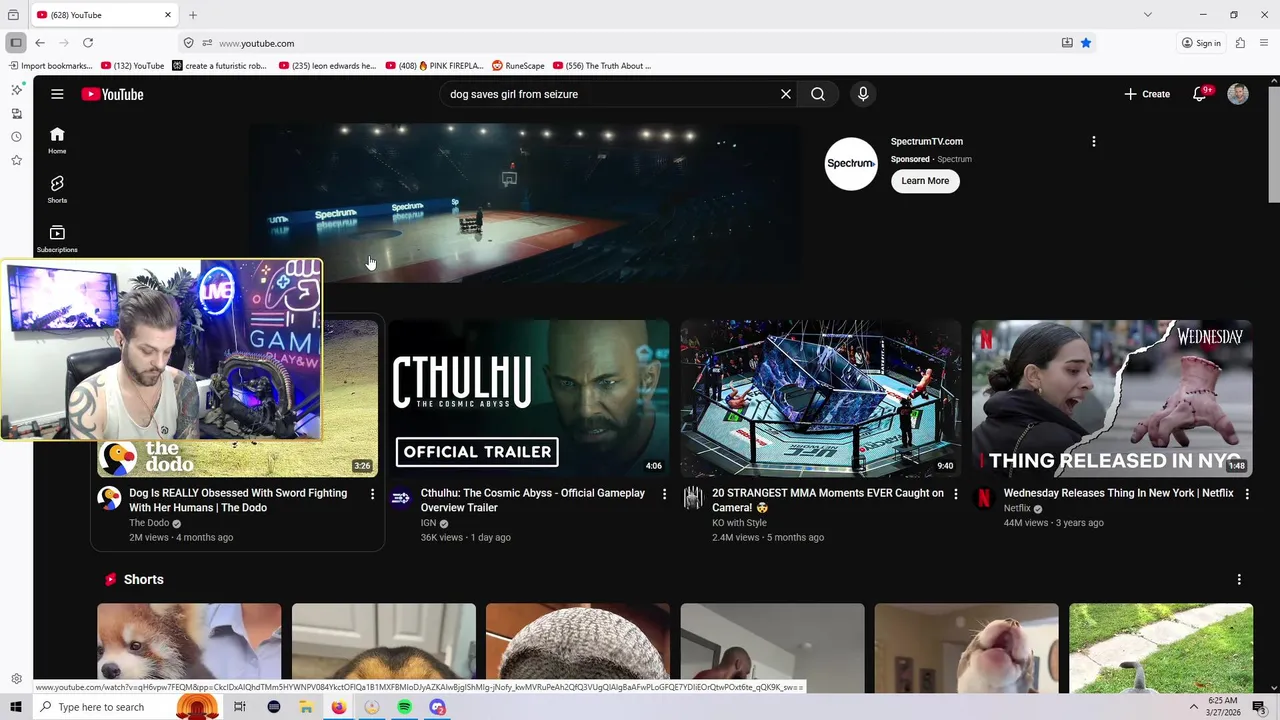Screen dimensions: 1280x720
Task: Start voice search with the microphone
Action: [863, 94]
